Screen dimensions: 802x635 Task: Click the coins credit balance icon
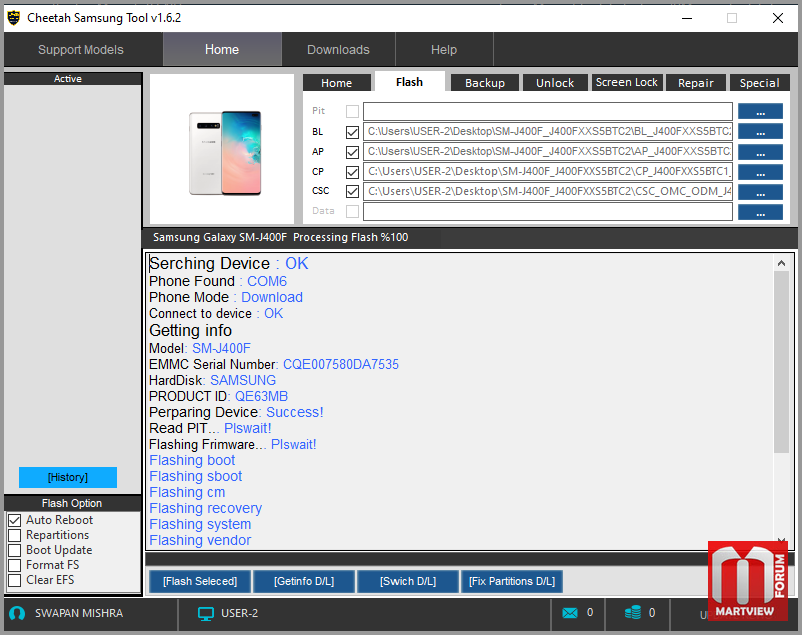coord(633,612)
